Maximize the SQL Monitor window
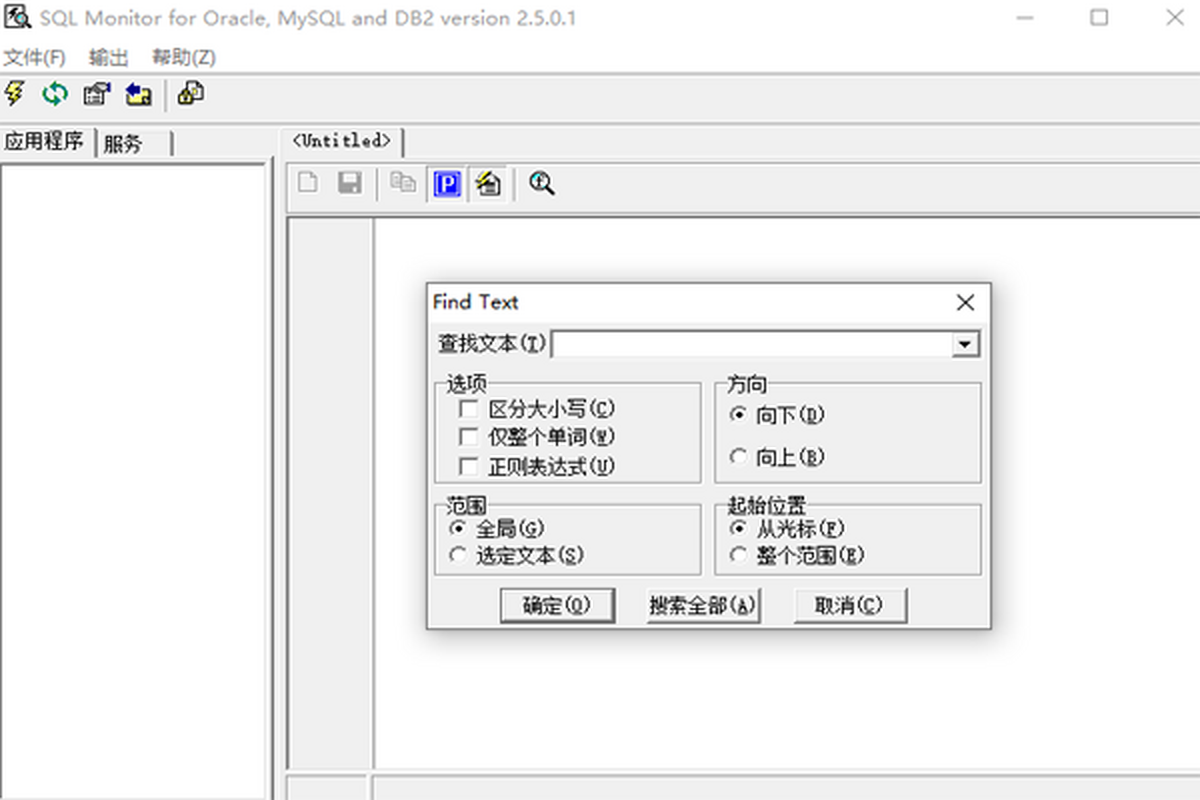Screen dimensions: 1200x800 [1099, 18]
